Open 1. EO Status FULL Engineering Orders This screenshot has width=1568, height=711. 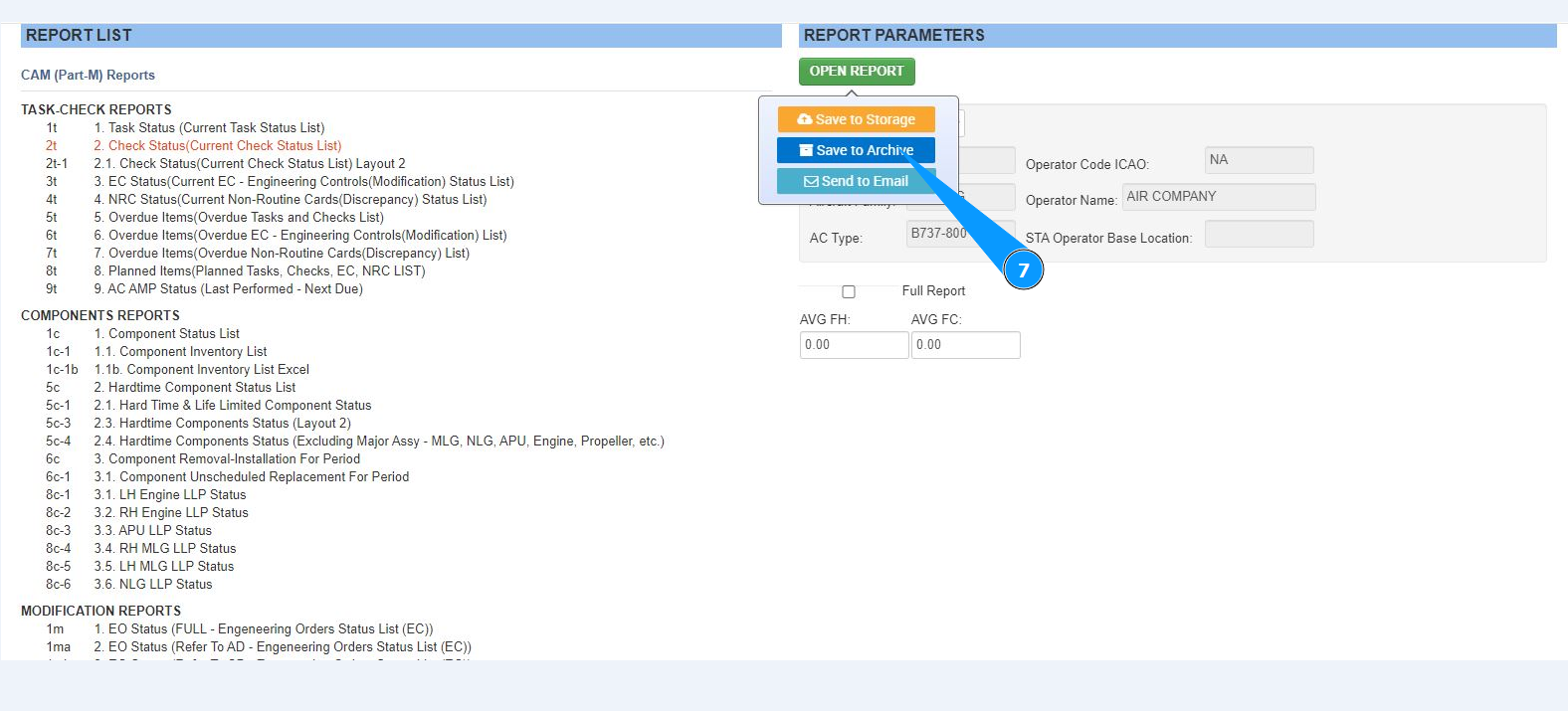(x=264, y=628)
